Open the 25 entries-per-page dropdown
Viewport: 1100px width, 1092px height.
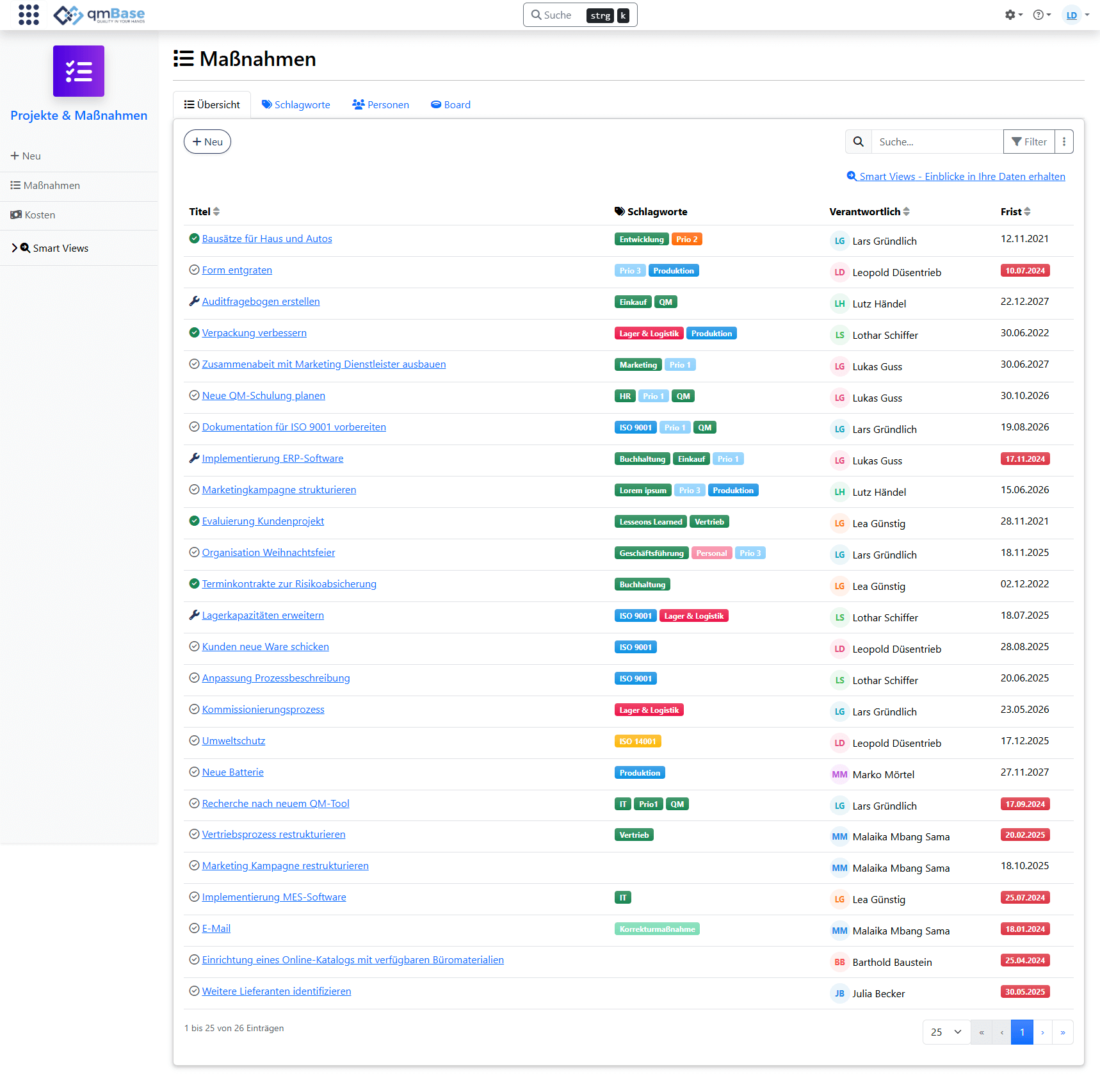pos(946,1032)
